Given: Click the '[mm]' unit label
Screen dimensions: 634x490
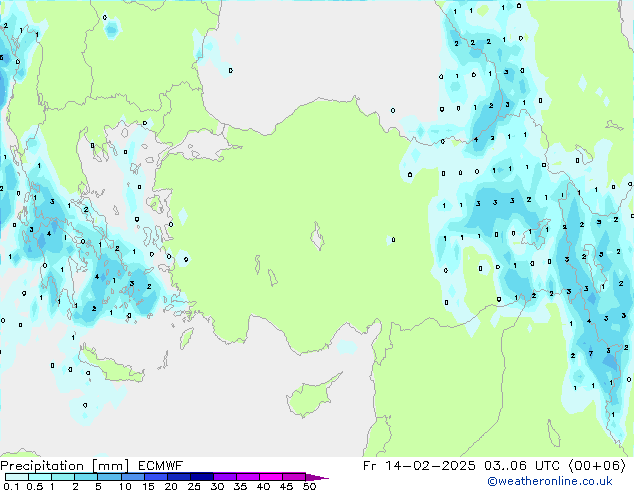Looking at the screenshot, I should click(x=111, y=466).
